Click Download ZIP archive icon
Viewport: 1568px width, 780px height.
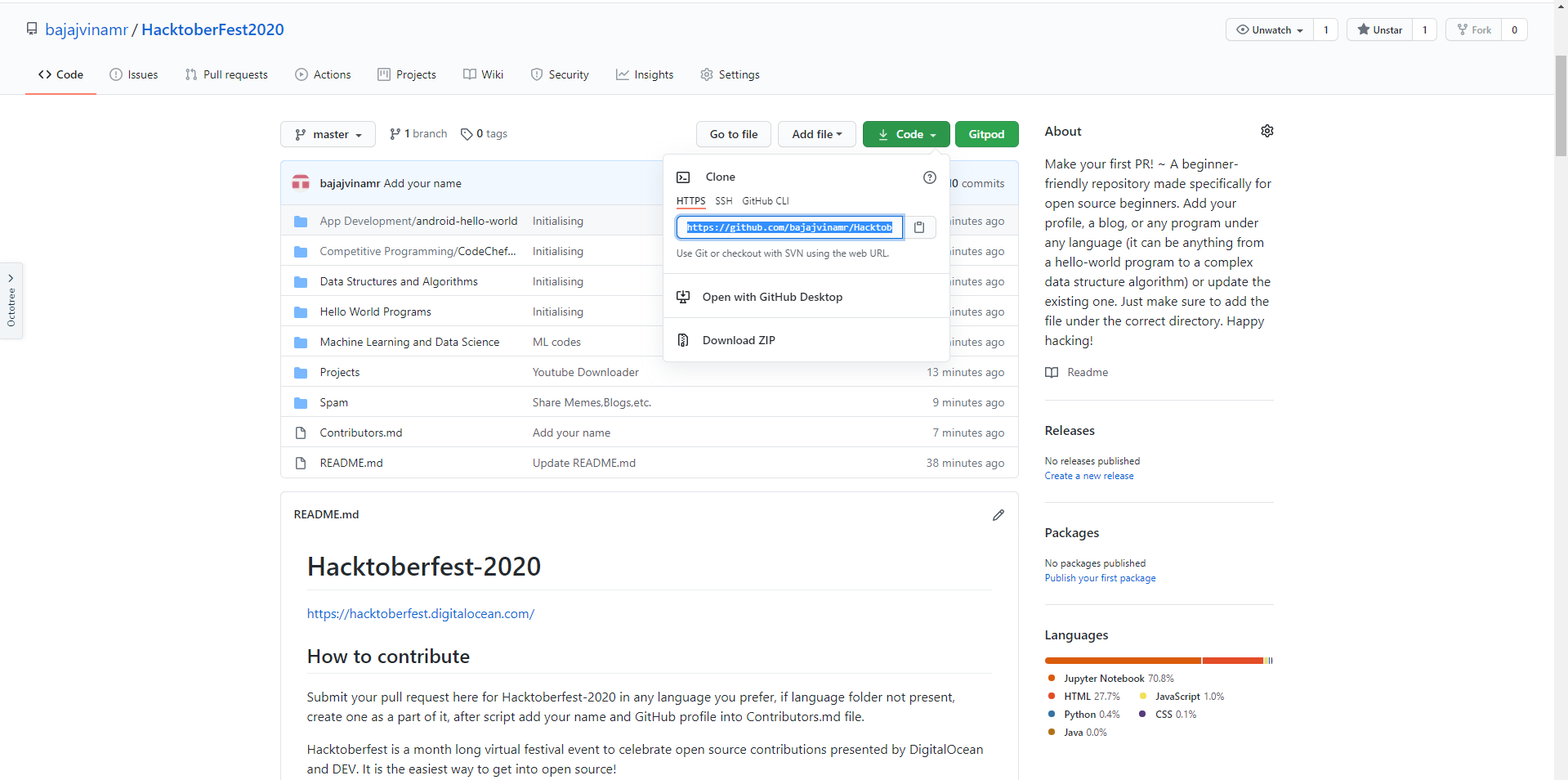coord(683,340)
